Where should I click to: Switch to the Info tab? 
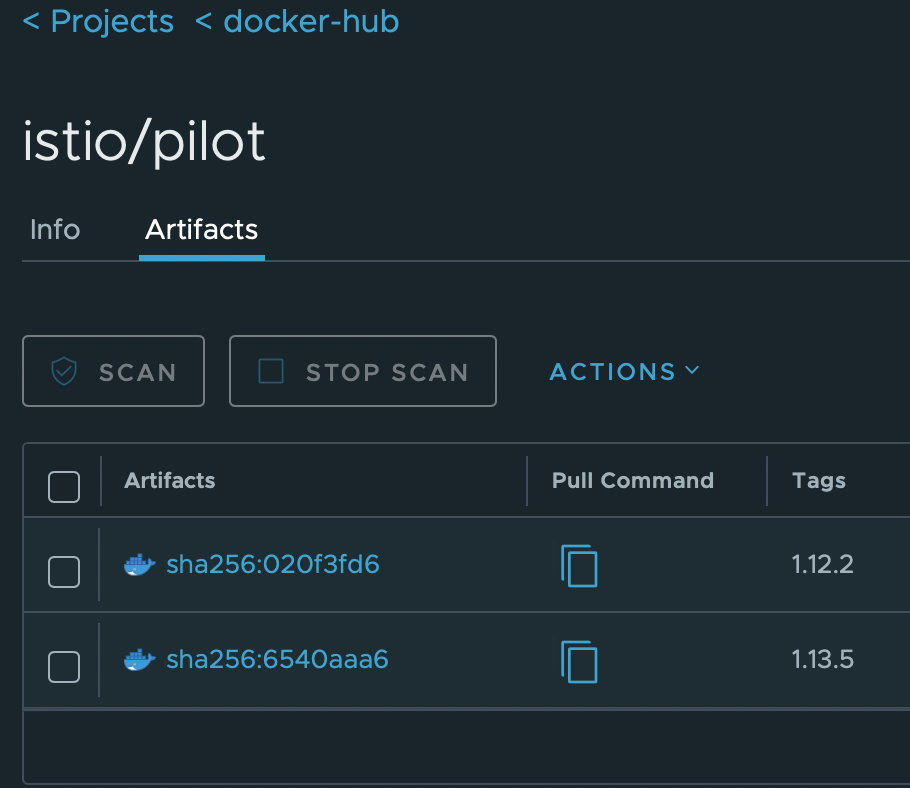(x=55, y=230)
